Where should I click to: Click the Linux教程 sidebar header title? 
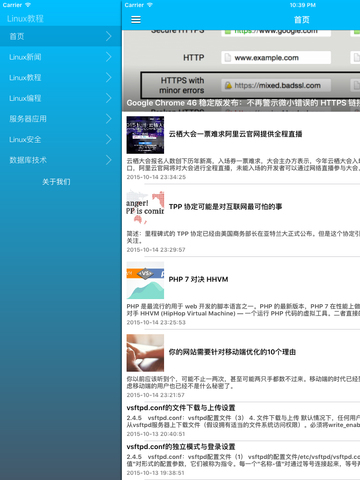pos(25,19)
